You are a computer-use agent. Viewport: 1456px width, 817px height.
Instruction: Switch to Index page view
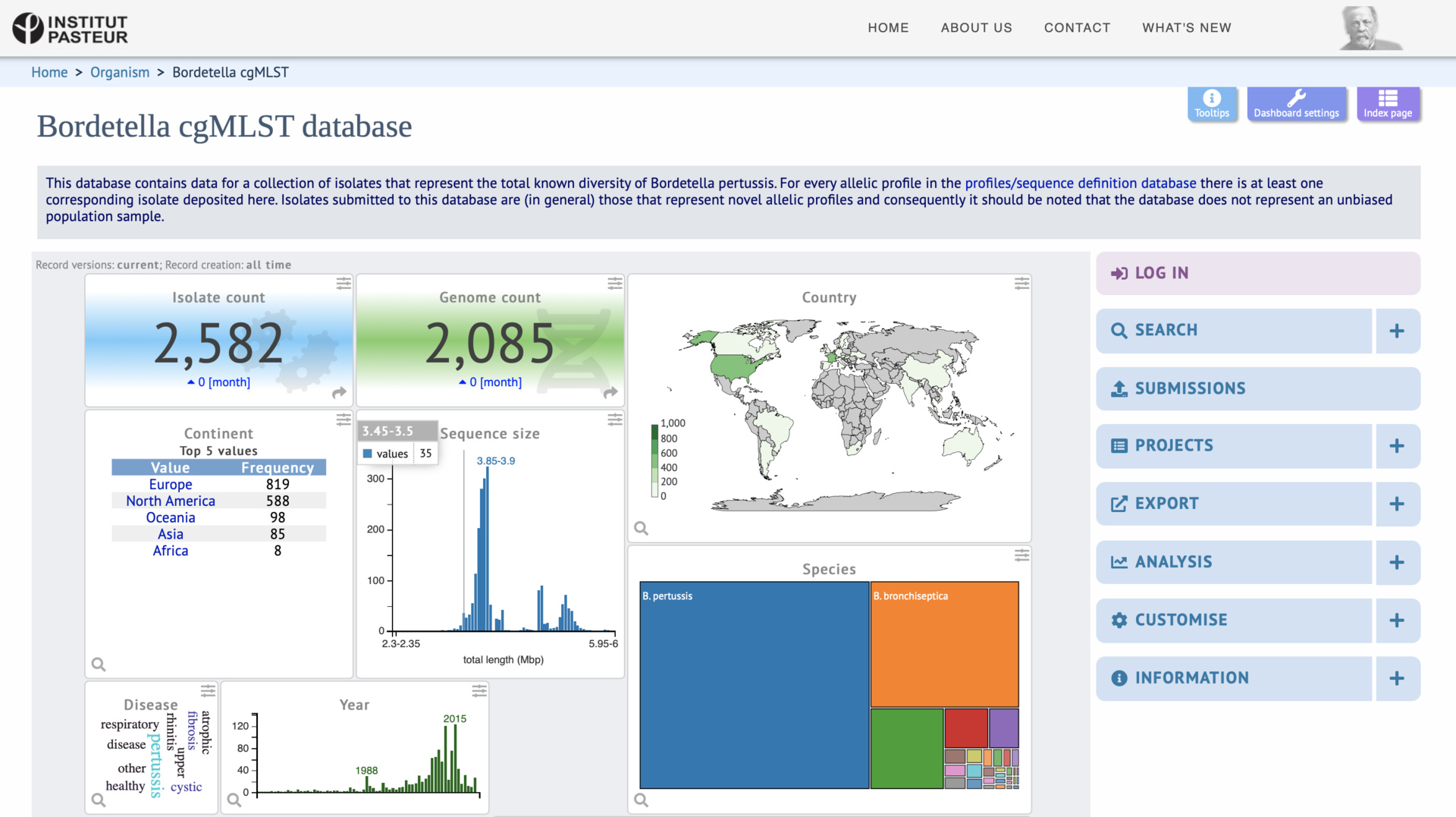coord(1387,104)
